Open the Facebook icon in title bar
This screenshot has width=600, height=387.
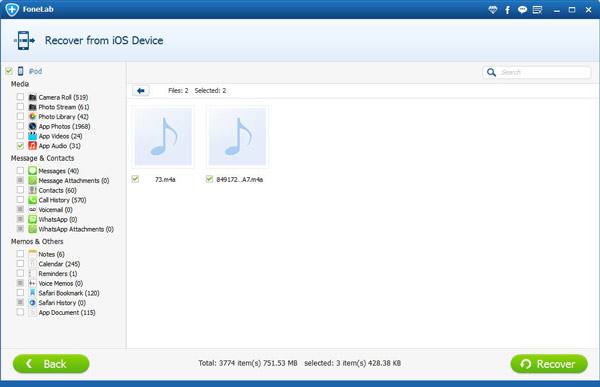507,10
